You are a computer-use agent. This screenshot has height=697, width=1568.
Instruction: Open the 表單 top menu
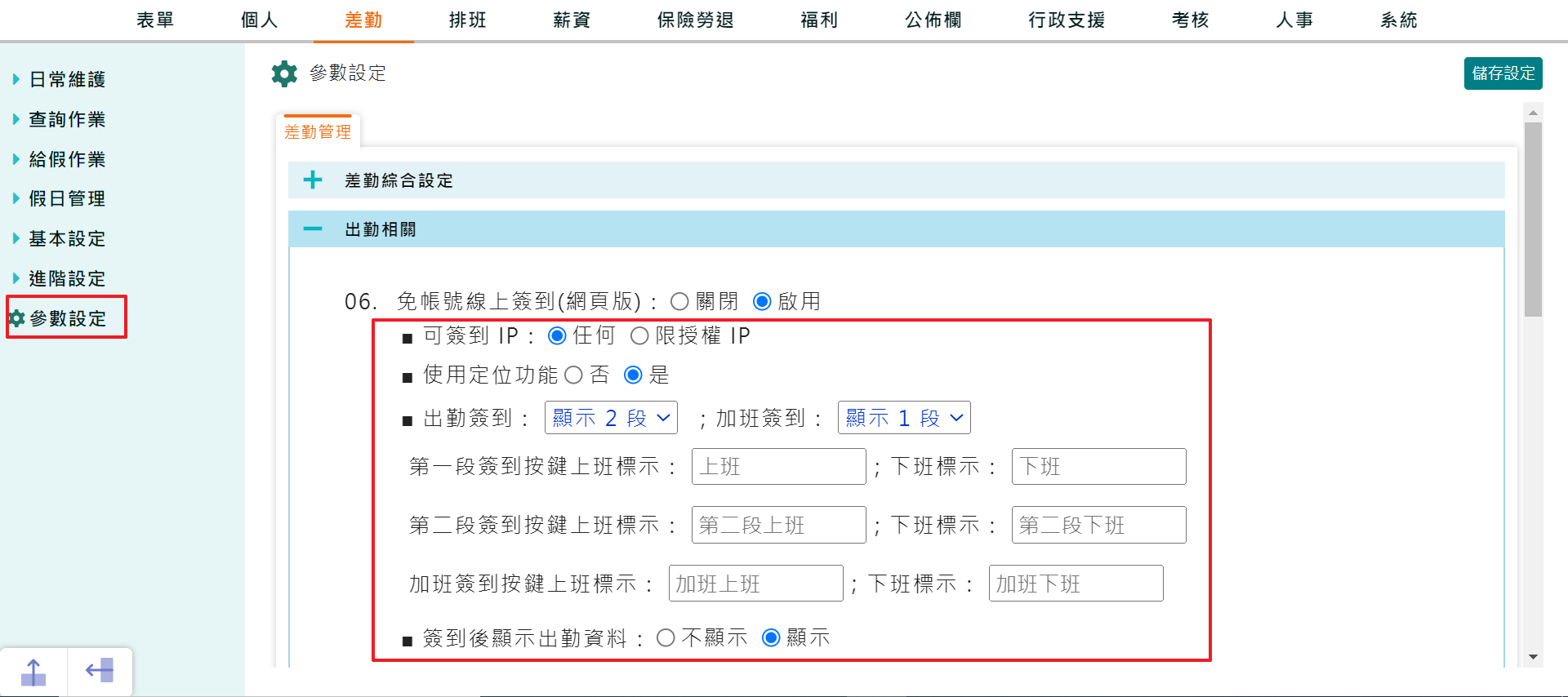[x=155, y=20]
